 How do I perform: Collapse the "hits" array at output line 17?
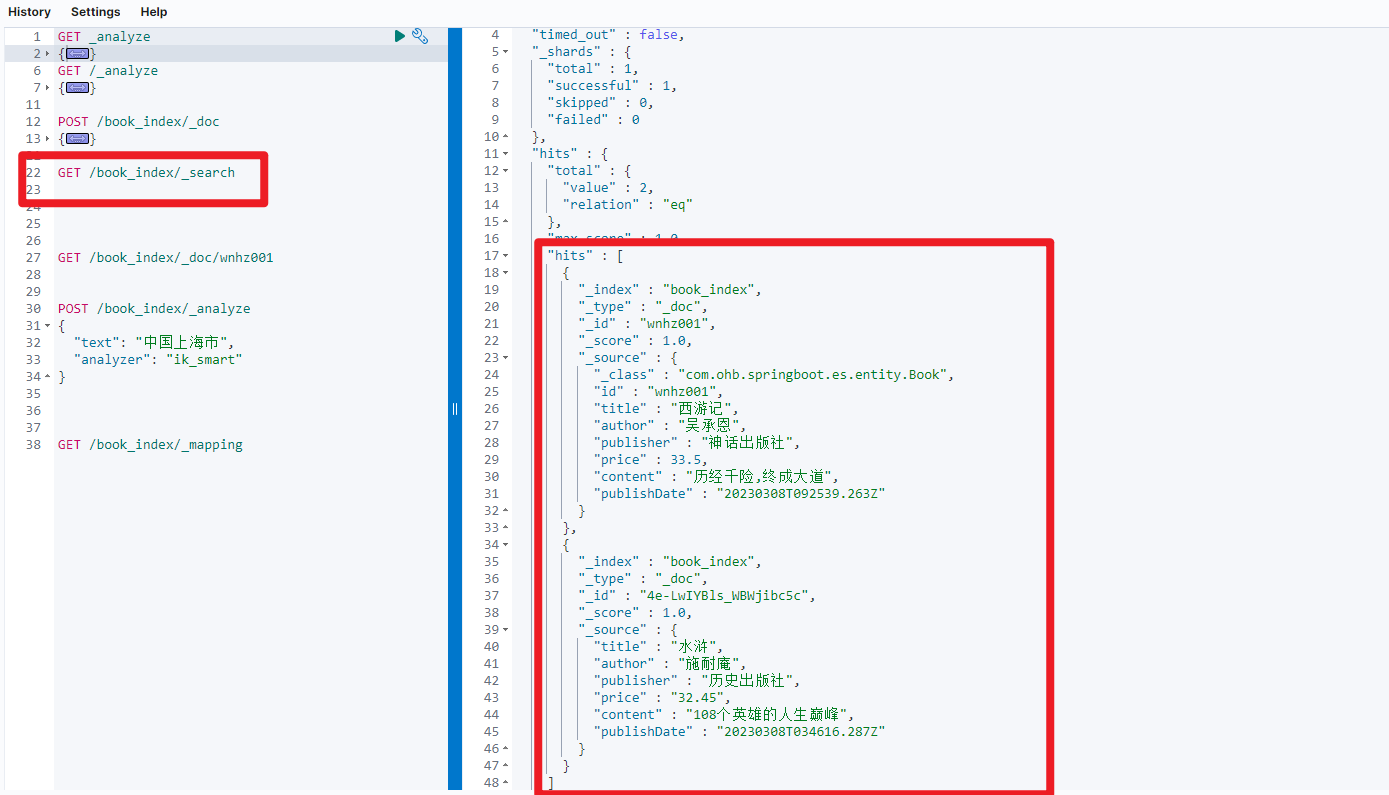point(506,255)
